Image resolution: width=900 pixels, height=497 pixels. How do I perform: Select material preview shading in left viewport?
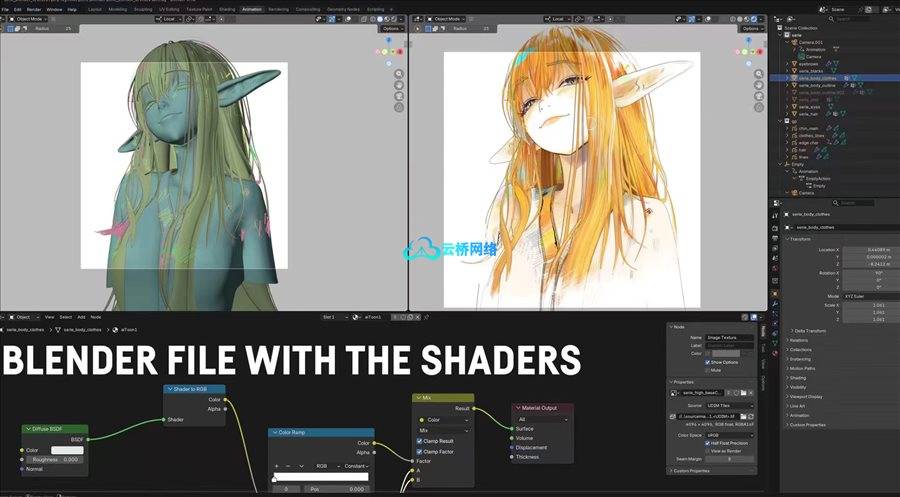click(386, 19)
